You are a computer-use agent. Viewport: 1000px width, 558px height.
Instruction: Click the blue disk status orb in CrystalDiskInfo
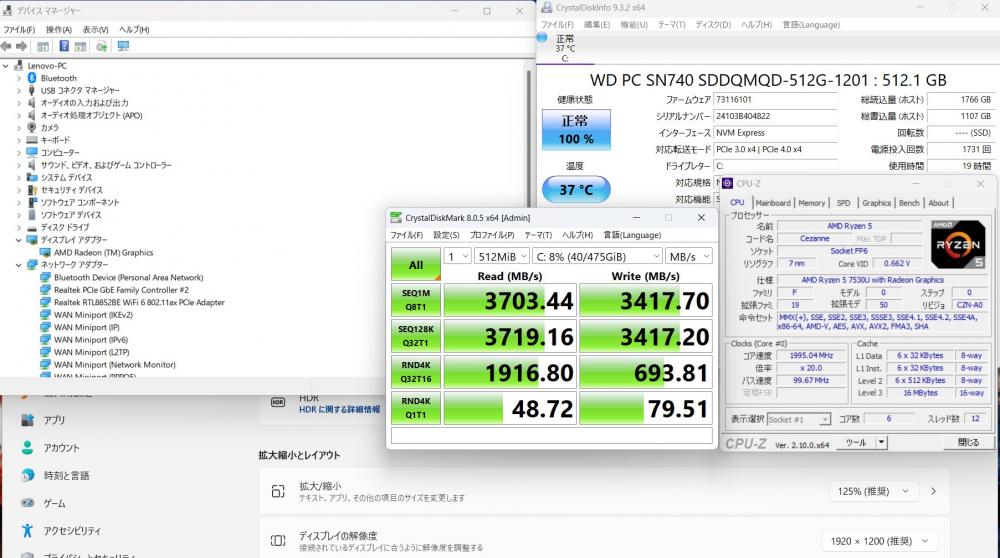click(542, 38)
